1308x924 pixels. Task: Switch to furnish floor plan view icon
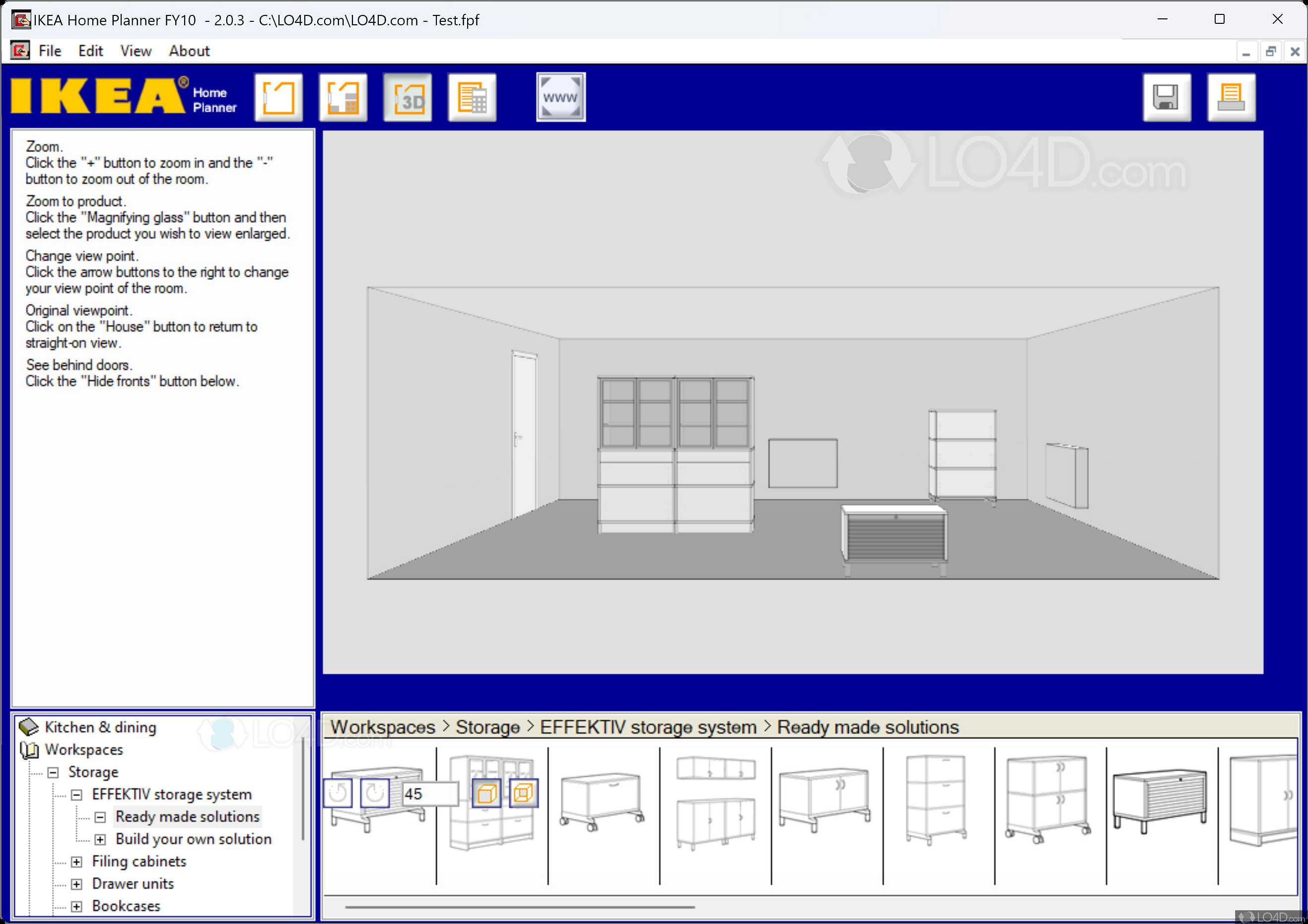pyautogui.click(x=343, y=97)
